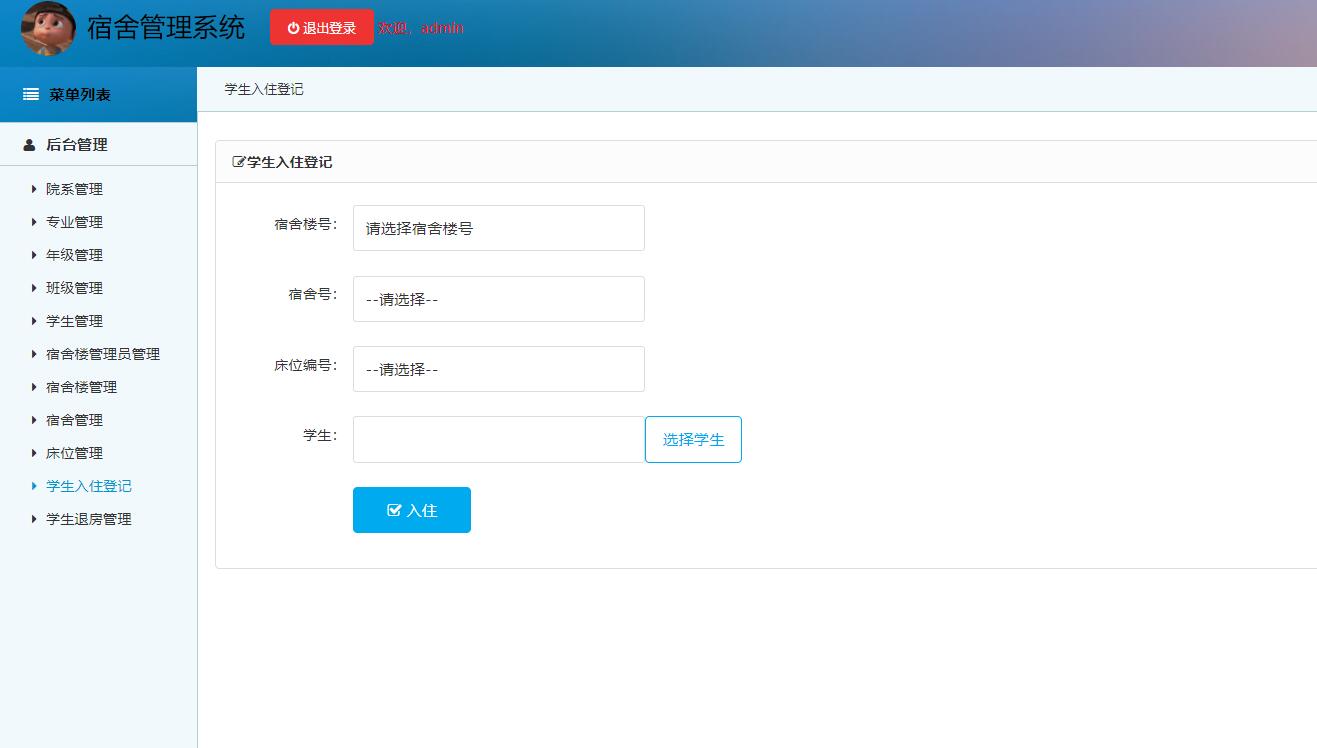The width and height of the screenshot is (1317, 748).
Task: Open the 床位编号 dropdown
Action: tap(498, 368)
